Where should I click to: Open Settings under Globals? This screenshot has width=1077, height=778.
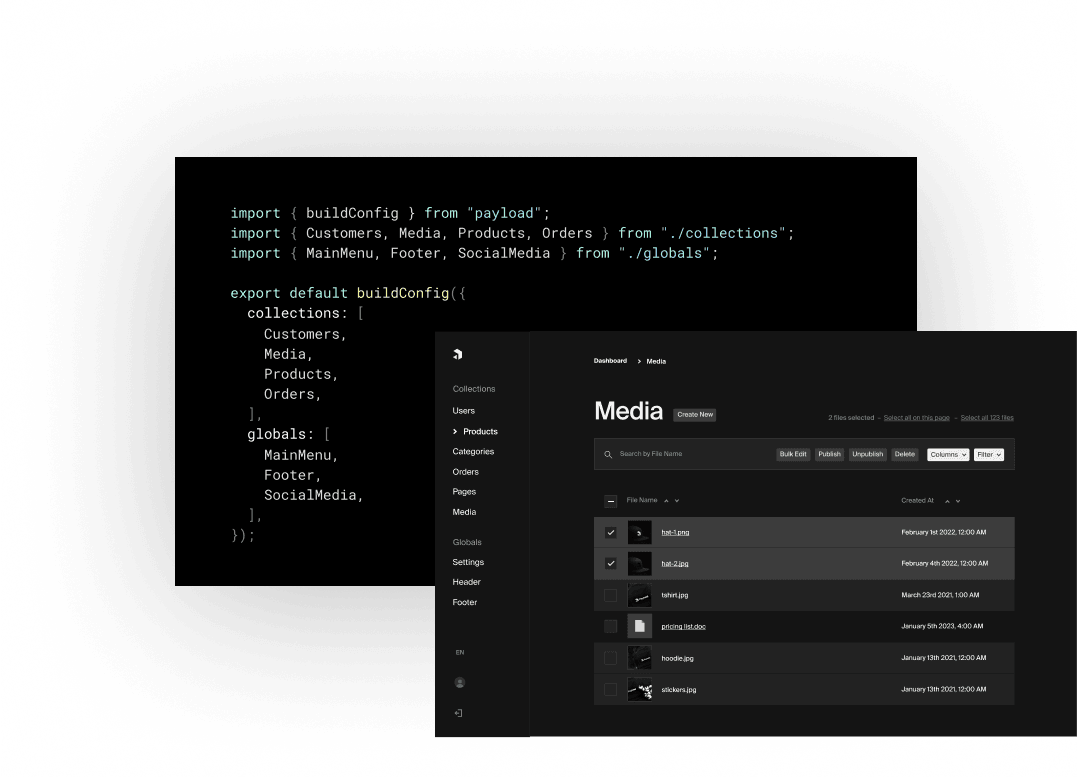tap(468, 562)
